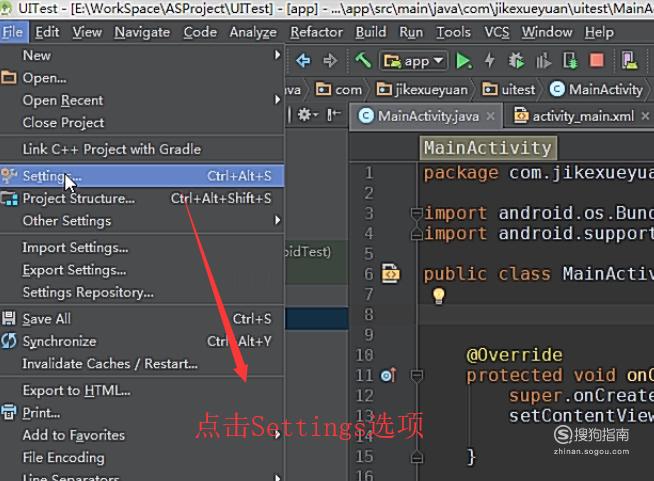The height and width of the screenshot is (481, 654).
Task: Open the Tools menu
Action: coord(453,32)
